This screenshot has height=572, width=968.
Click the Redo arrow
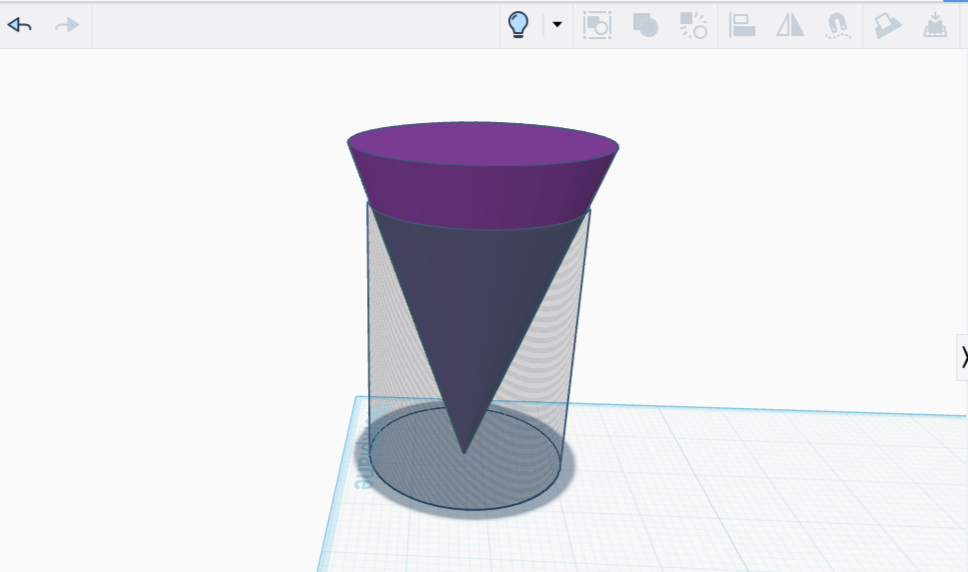[67, 25]
